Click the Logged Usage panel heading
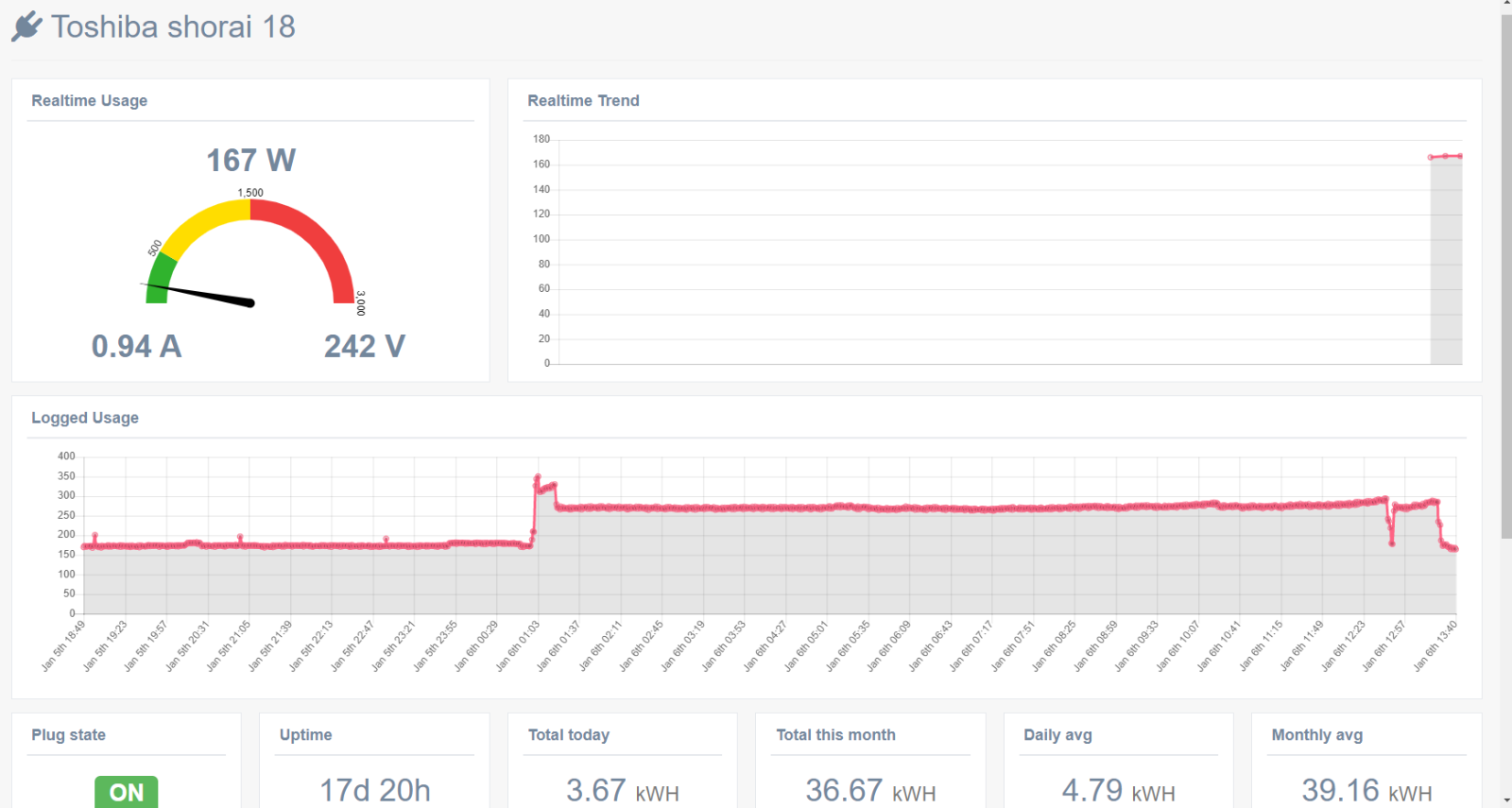Screen dimensions: 1512x808 [85, 418]
